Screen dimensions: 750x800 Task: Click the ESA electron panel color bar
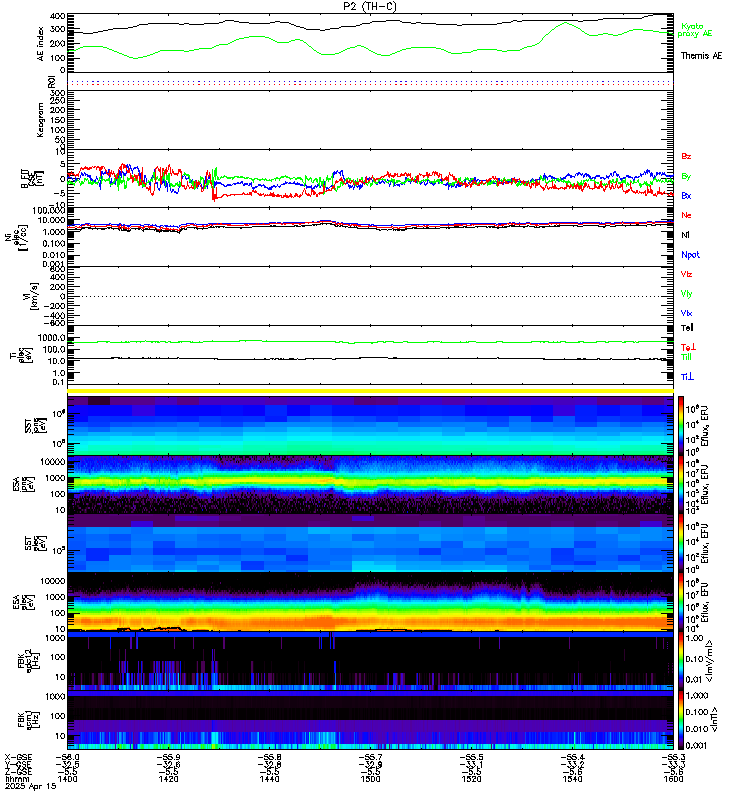[681, 602]
